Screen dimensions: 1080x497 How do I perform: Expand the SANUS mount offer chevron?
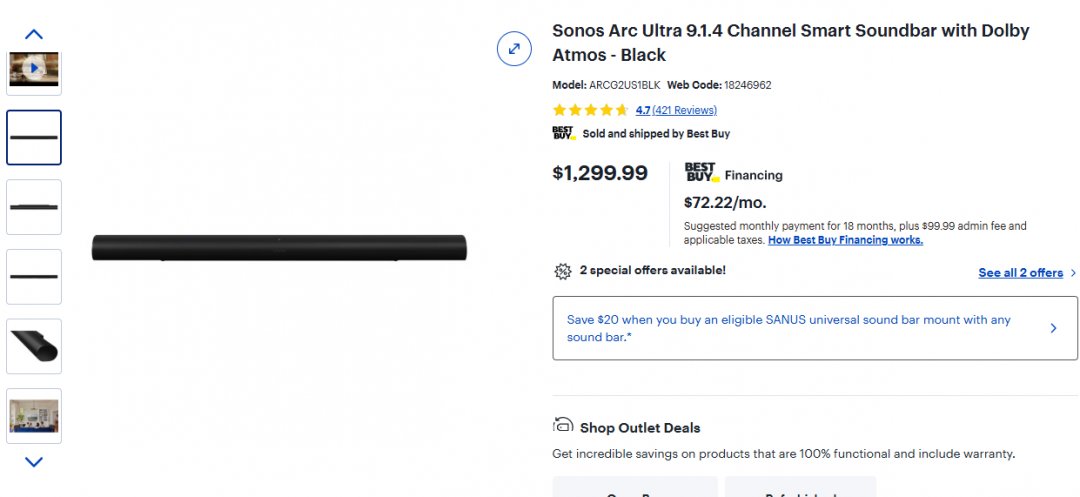(x=1053, y=328)
